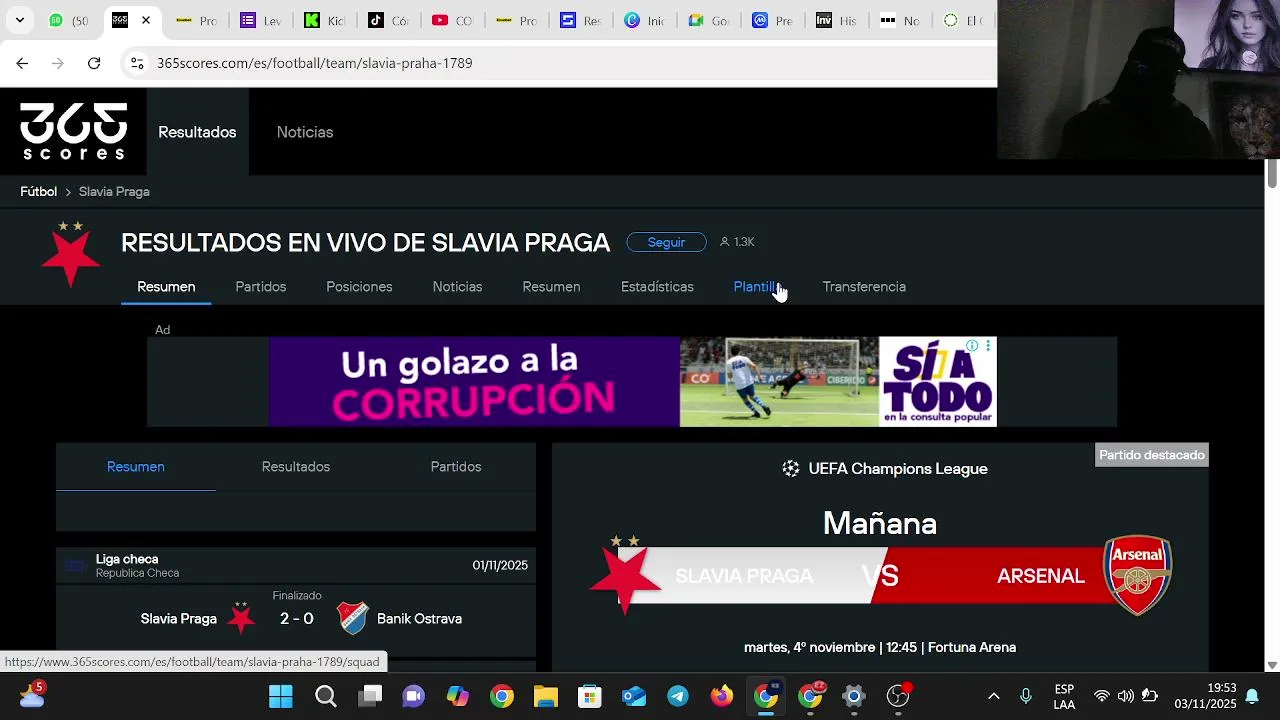Image resolution: width=1280 pixels, height=720 pixels.
Task: Click the Banik Ostrava club crest
Action: pyautogui.click(x=352, y=618)
